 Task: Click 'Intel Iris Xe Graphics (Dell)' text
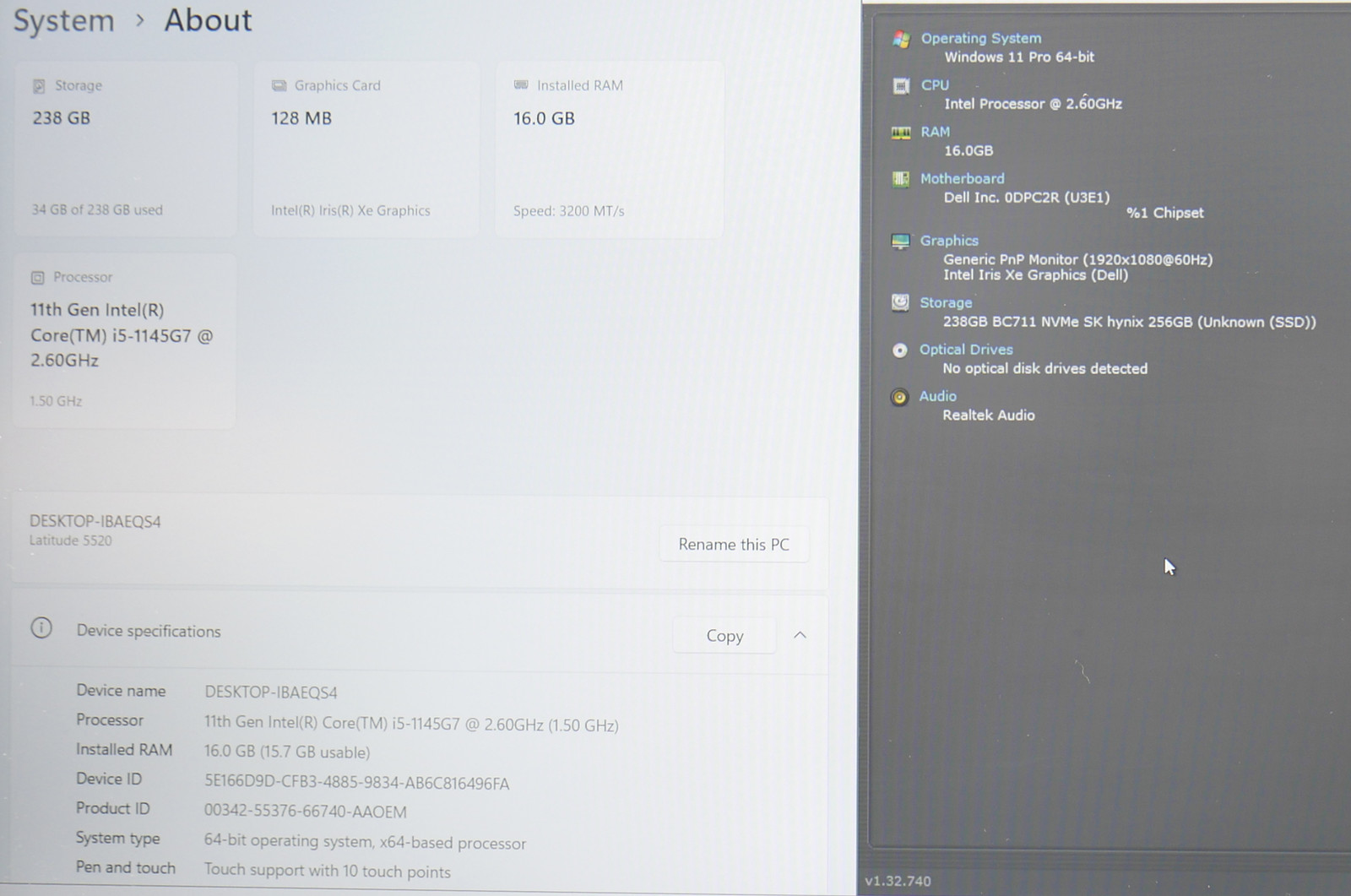click(x=1035, y=275)
